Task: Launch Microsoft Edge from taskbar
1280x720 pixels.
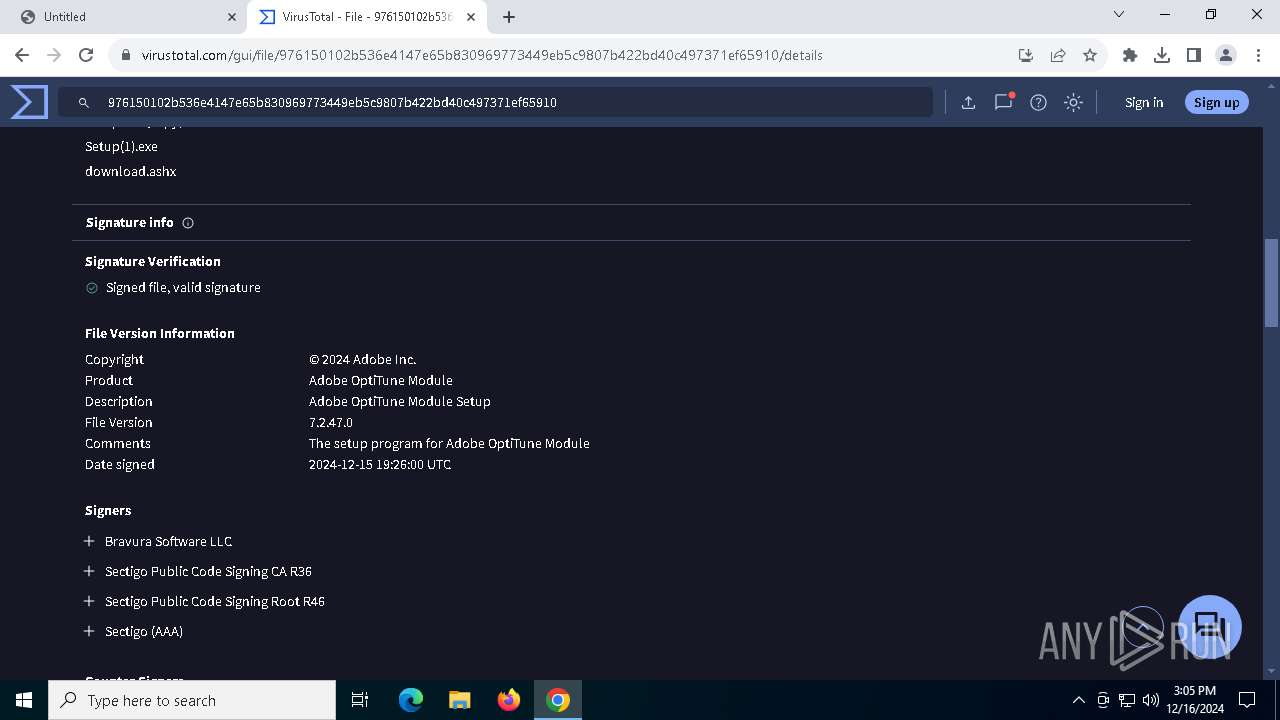Action: 411,700
